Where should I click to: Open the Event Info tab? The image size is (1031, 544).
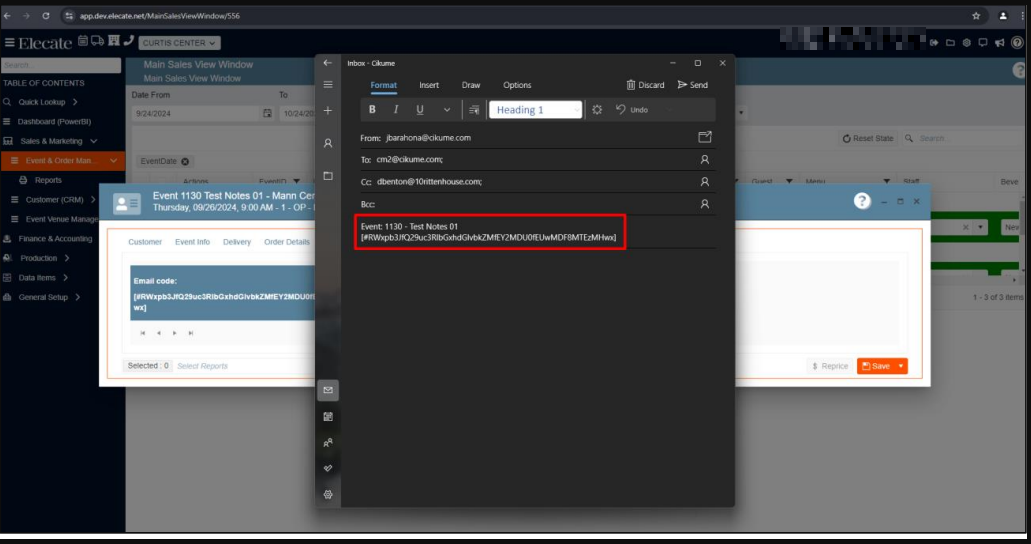192,242
